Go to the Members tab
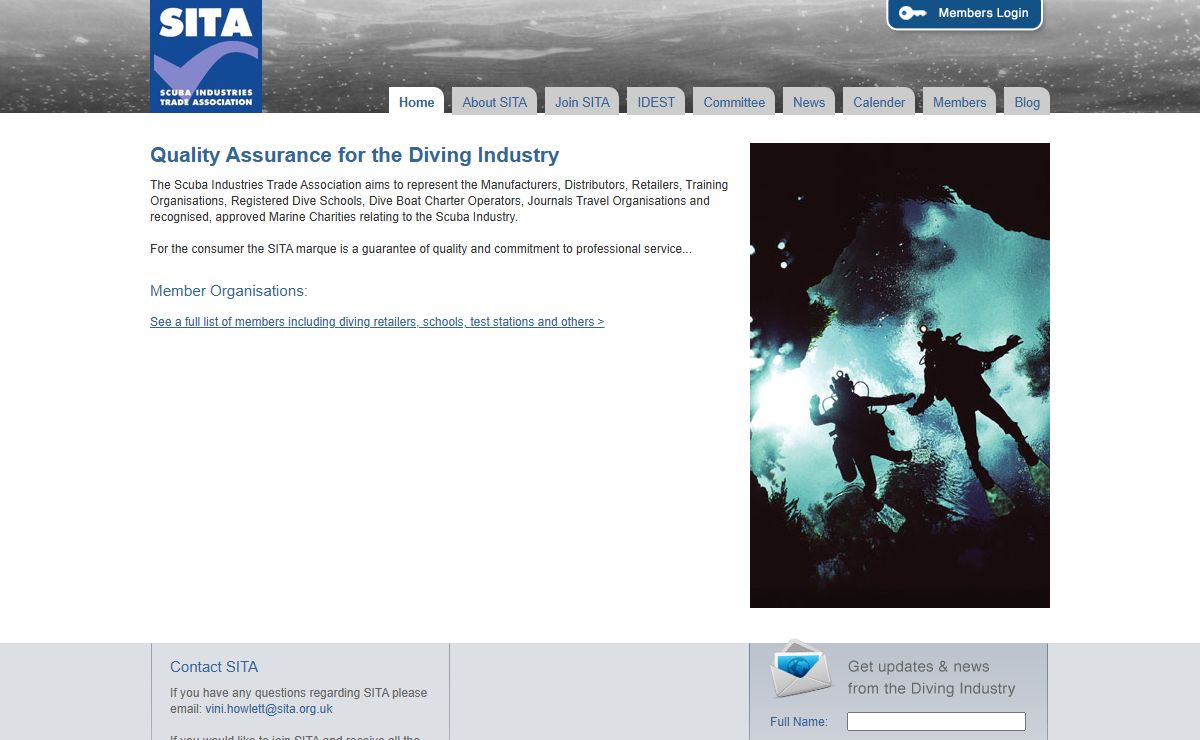Viewport: 1200px width, 740px height. point(959,101)
